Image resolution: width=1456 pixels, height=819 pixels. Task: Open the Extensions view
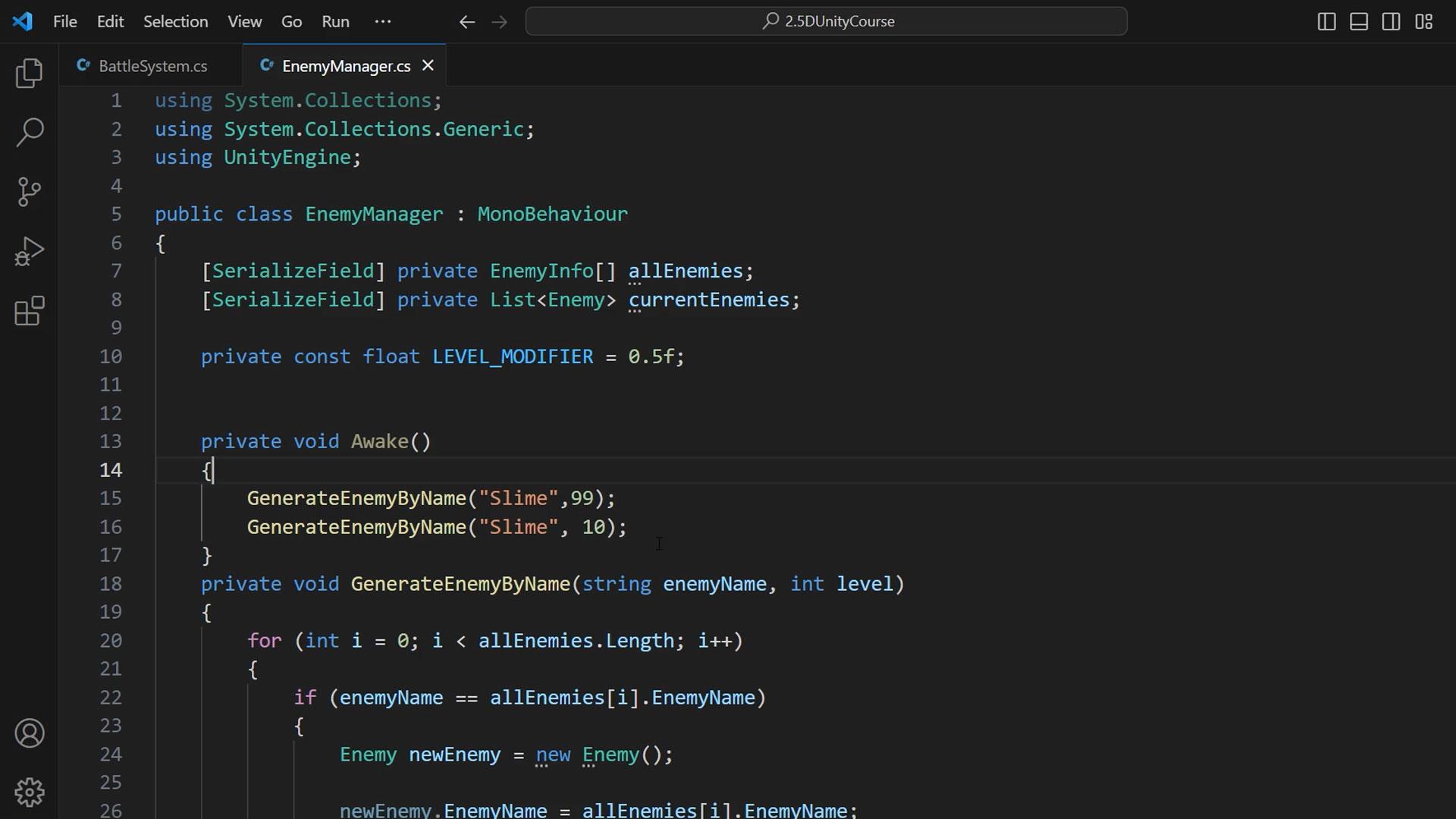(x=30, y=311)
